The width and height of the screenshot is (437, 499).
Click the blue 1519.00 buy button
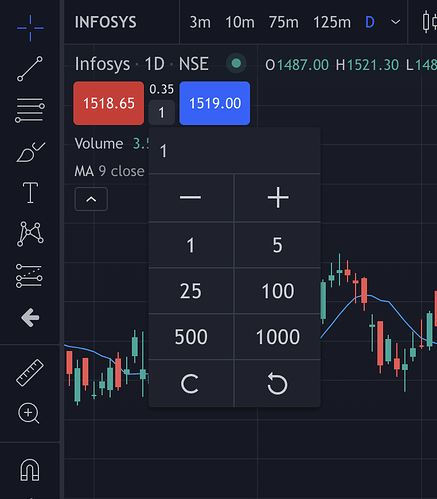(215, 103)
